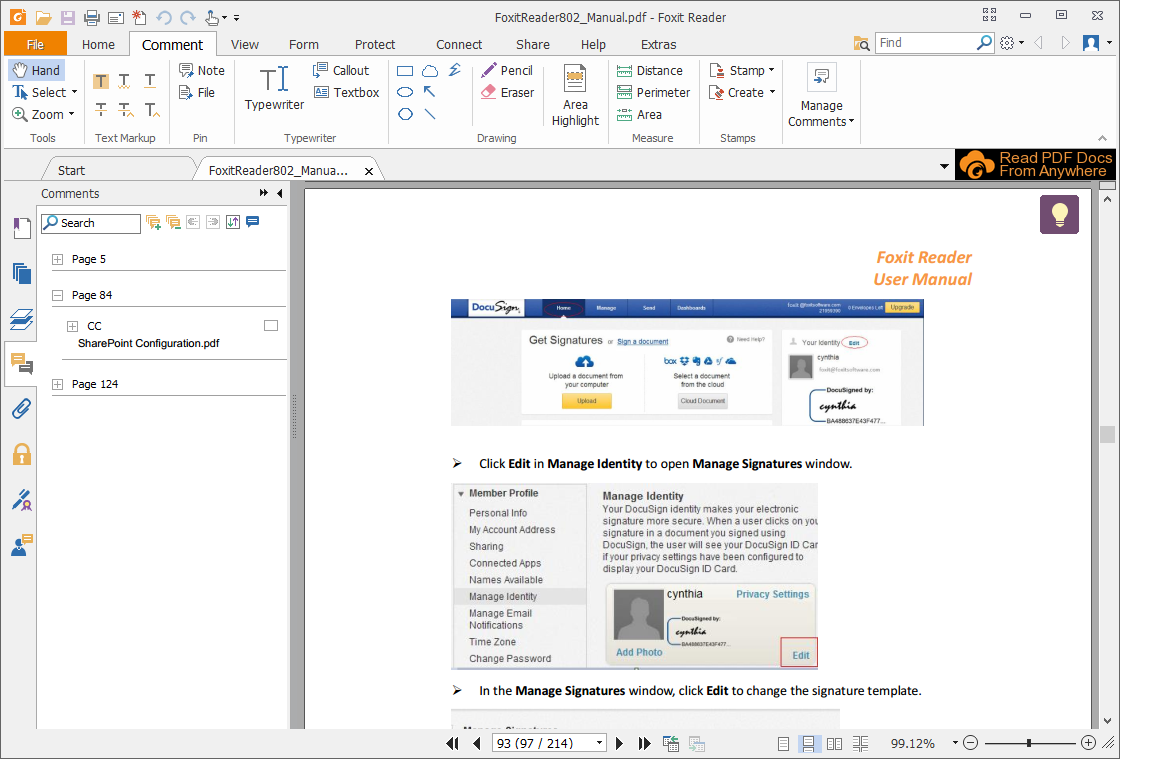Select the Pencil drawing tool
This screenshot has width=1152, height=759.
click(506, 70)
